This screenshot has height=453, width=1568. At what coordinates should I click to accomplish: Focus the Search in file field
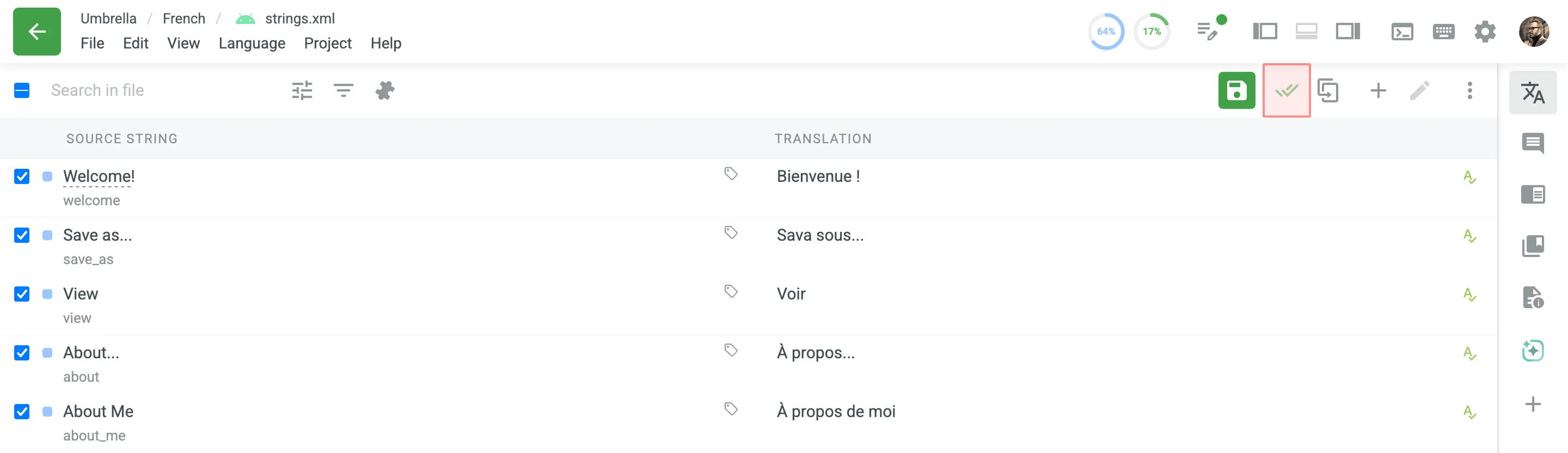point(158,91)
